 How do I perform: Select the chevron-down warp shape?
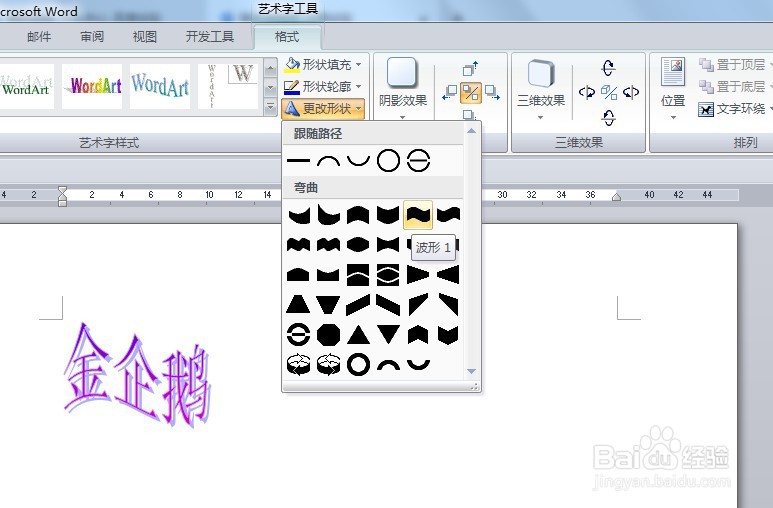(x=448, y=335)
